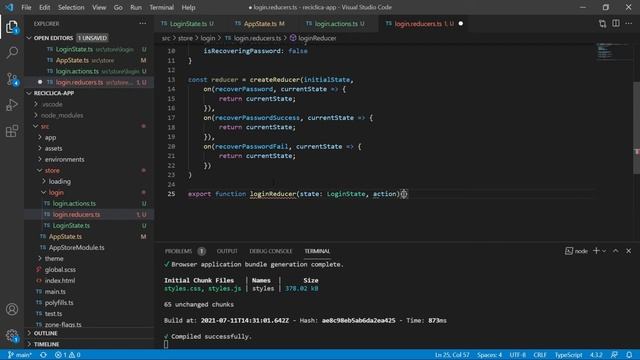Open AppStoreModule.ts in the file tree
Viewport: 640px width, 360px height.
coord(76,248)
